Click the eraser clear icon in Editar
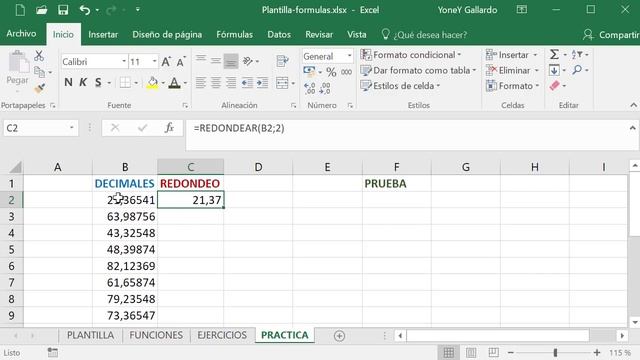The height and width of the screenshot is (360, 640). 554,86
